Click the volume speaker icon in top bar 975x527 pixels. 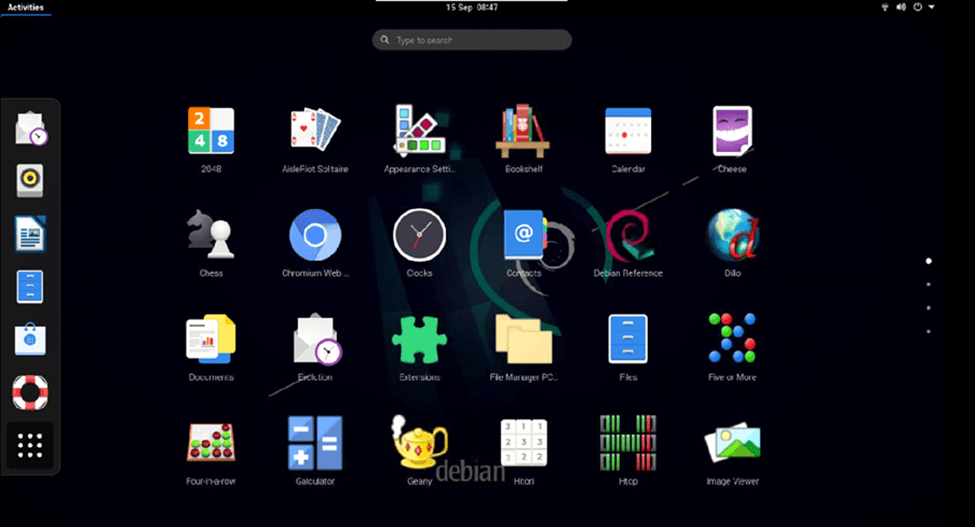[901, 7]
